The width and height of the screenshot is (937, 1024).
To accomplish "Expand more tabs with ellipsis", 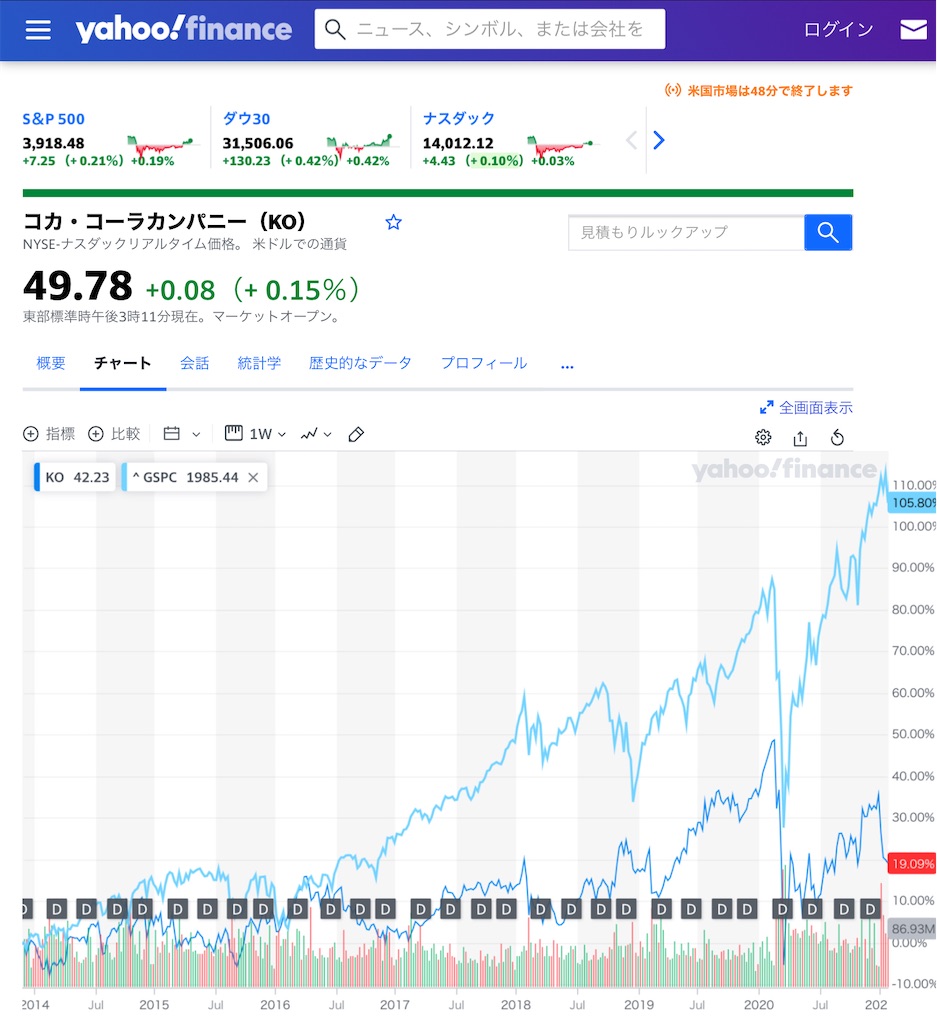I will [x=567, y=366].
